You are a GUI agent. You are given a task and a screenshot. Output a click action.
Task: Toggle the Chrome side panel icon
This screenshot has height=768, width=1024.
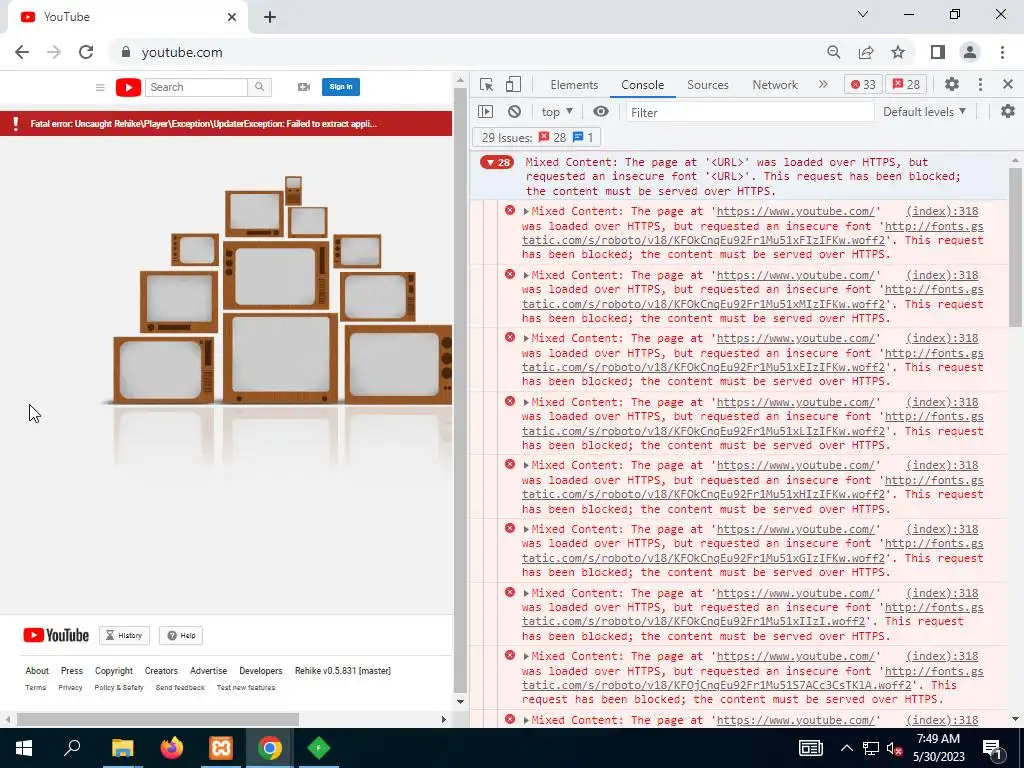coord(938,52)
